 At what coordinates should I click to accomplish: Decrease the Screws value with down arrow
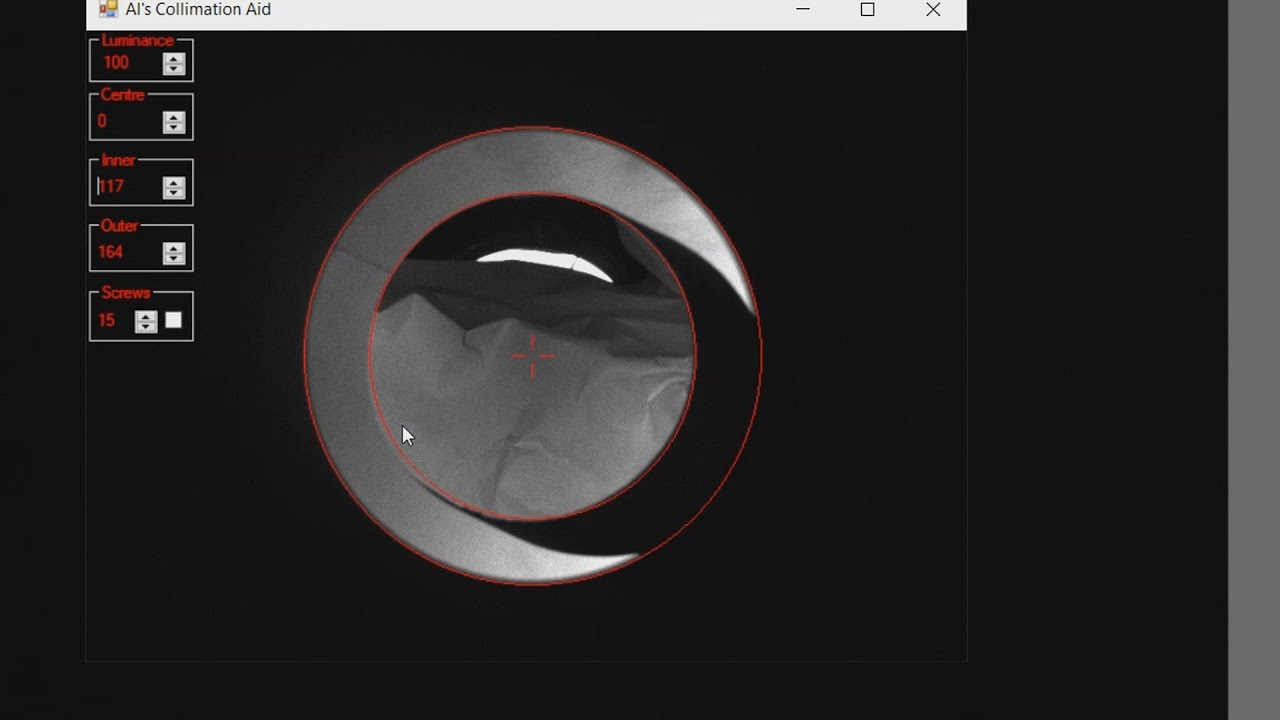tap(146, 327)
